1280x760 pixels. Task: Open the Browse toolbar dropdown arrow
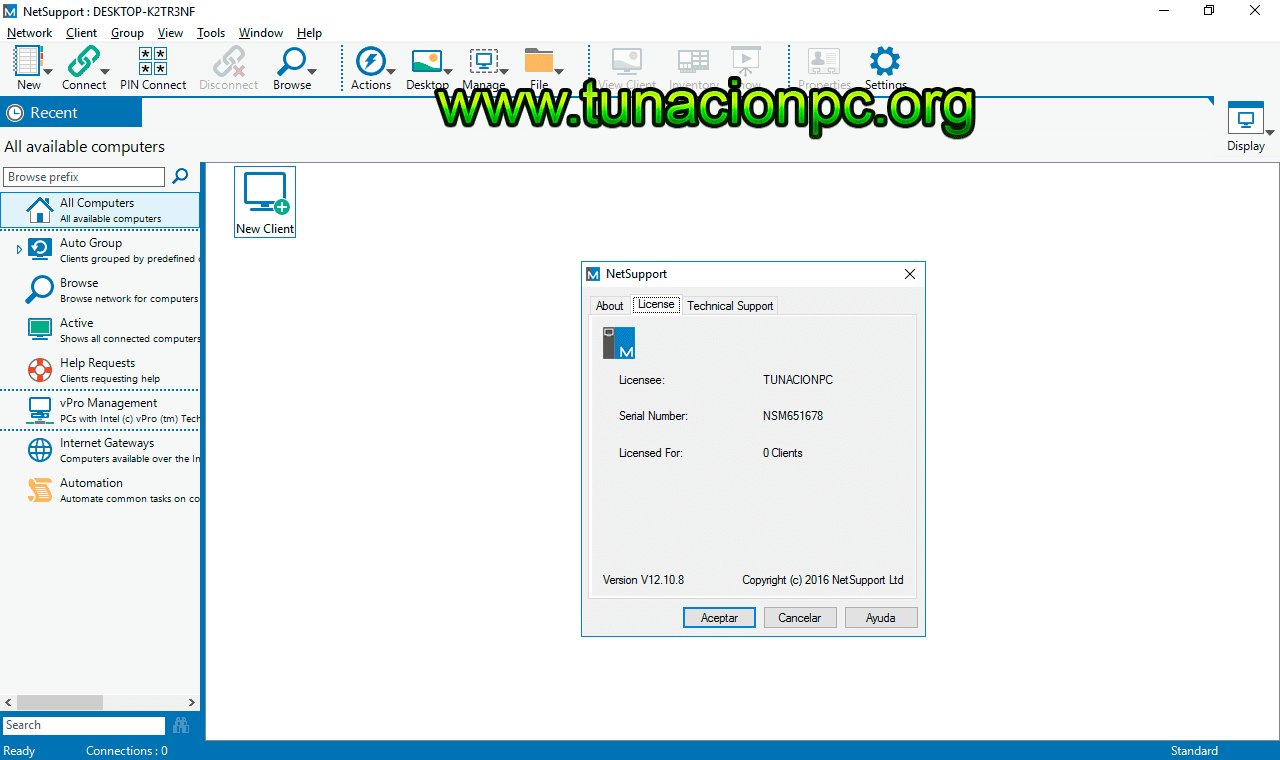(x=312, y=71)
